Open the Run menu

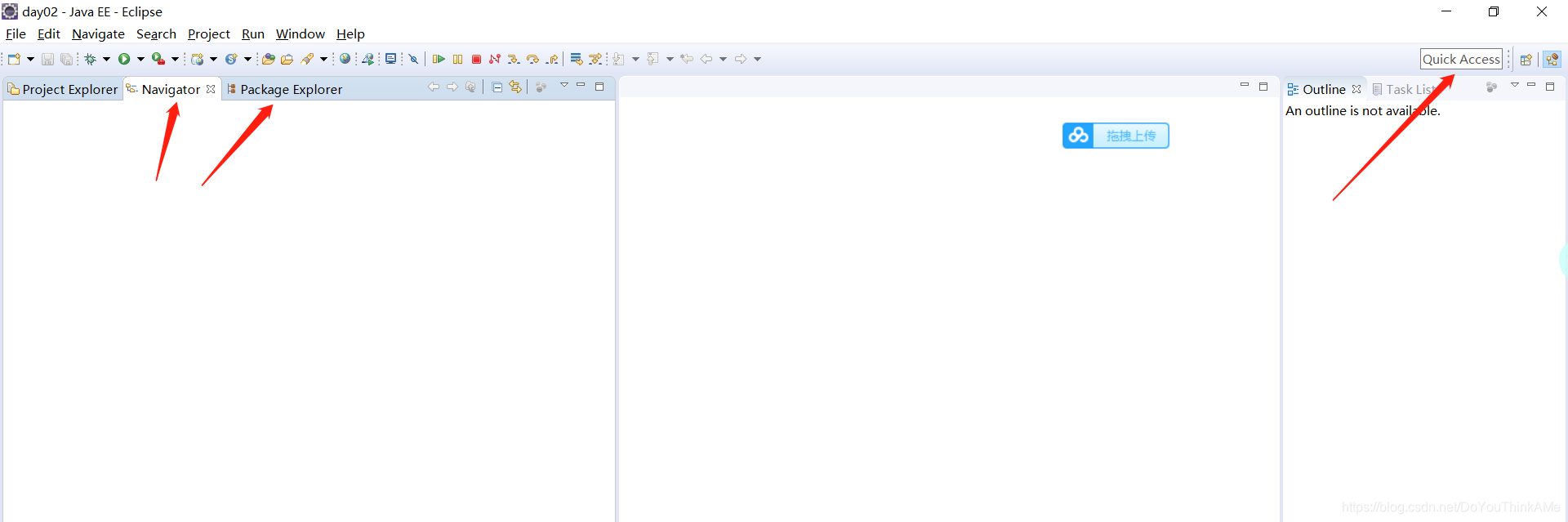[253, 34]
